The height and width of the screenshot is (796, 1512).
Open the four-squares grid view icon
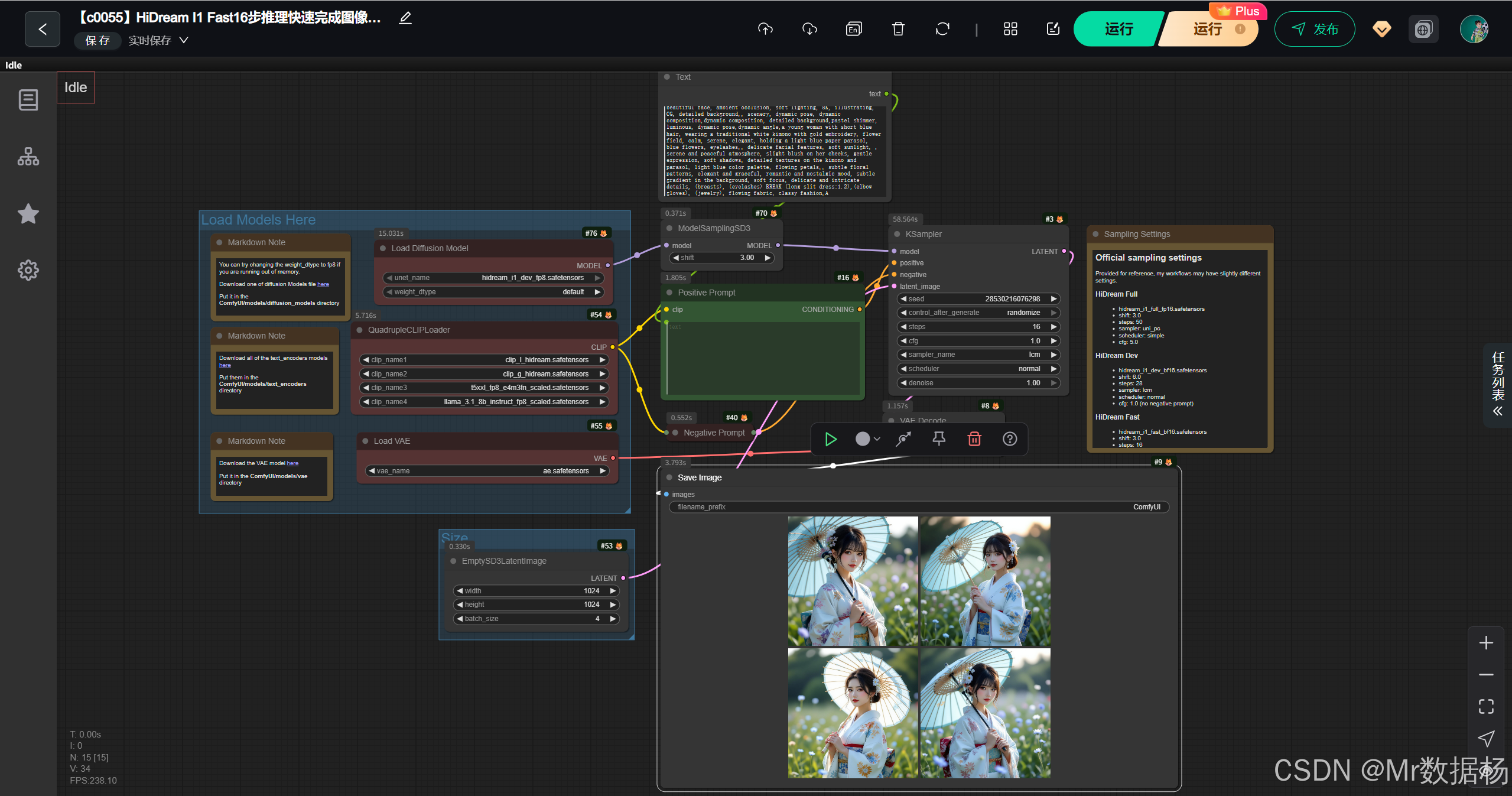click(1010, 29)
